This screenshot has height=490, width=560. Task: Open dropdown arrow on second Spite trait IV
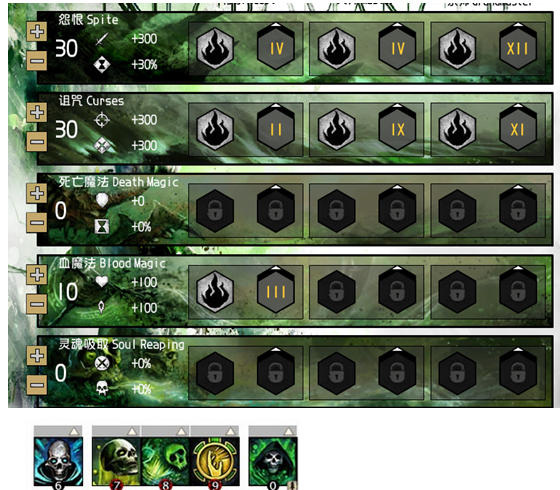[397, 25]
